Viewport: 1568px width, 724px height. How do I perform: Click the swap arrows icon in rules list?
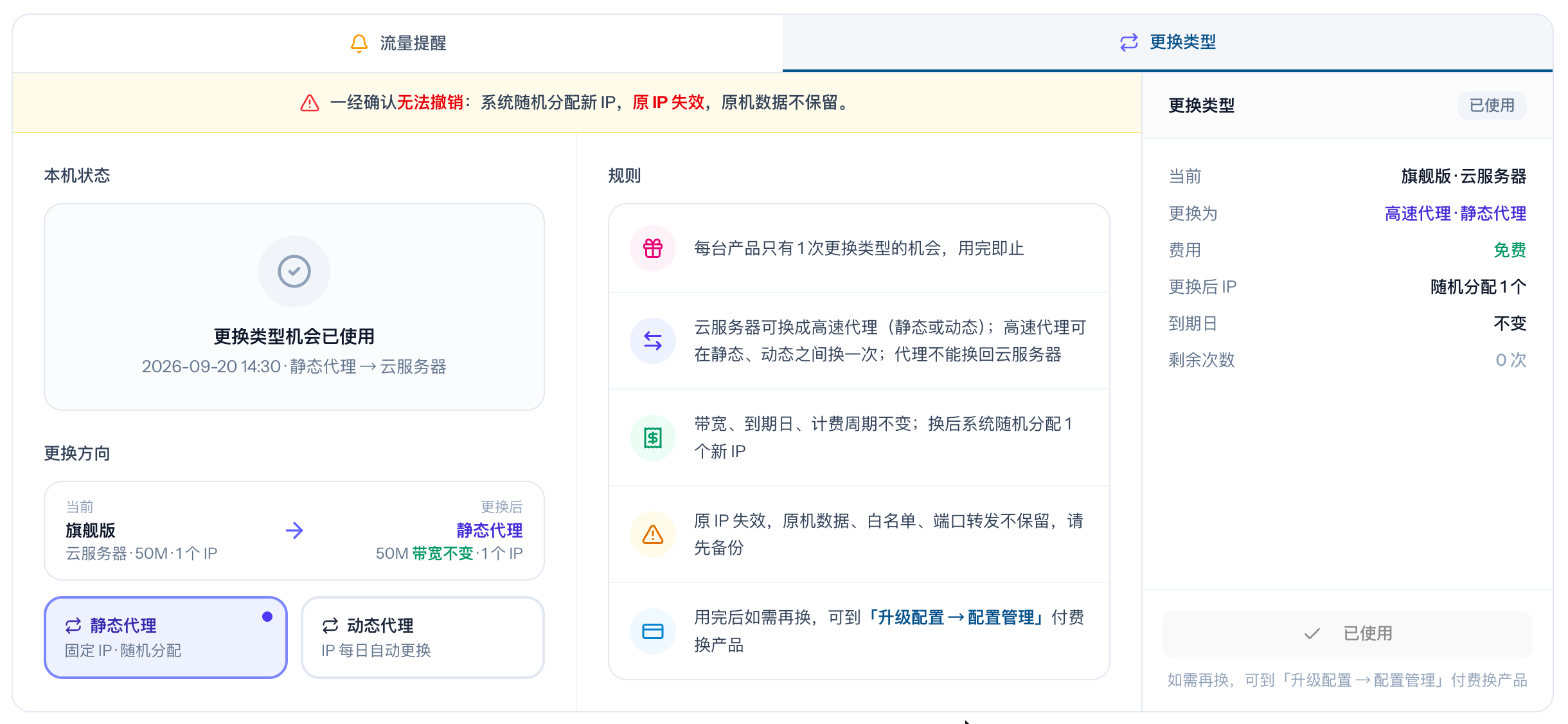[653, 341]
